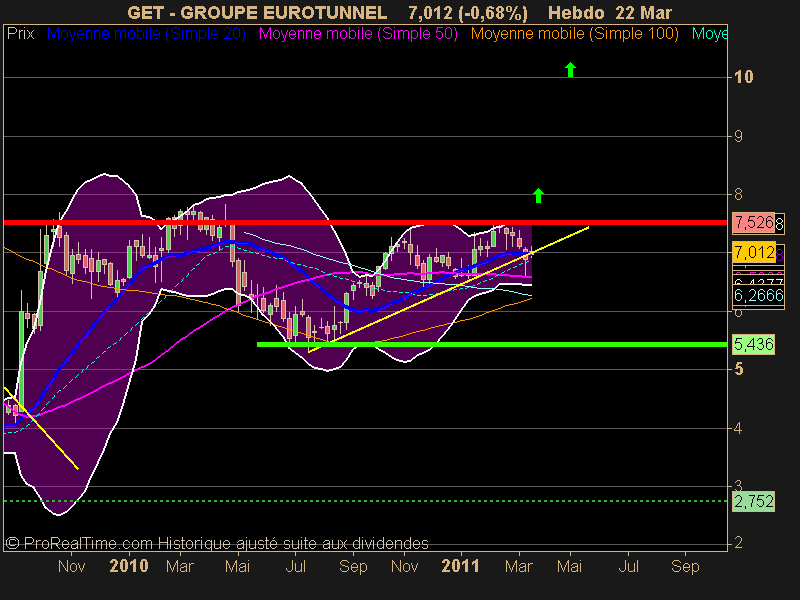800x600 pixels.
Task: Select 'Moyenne mobile (Simple 50)' legend entry
Action: pyautogui.click(x=358, y=34)
